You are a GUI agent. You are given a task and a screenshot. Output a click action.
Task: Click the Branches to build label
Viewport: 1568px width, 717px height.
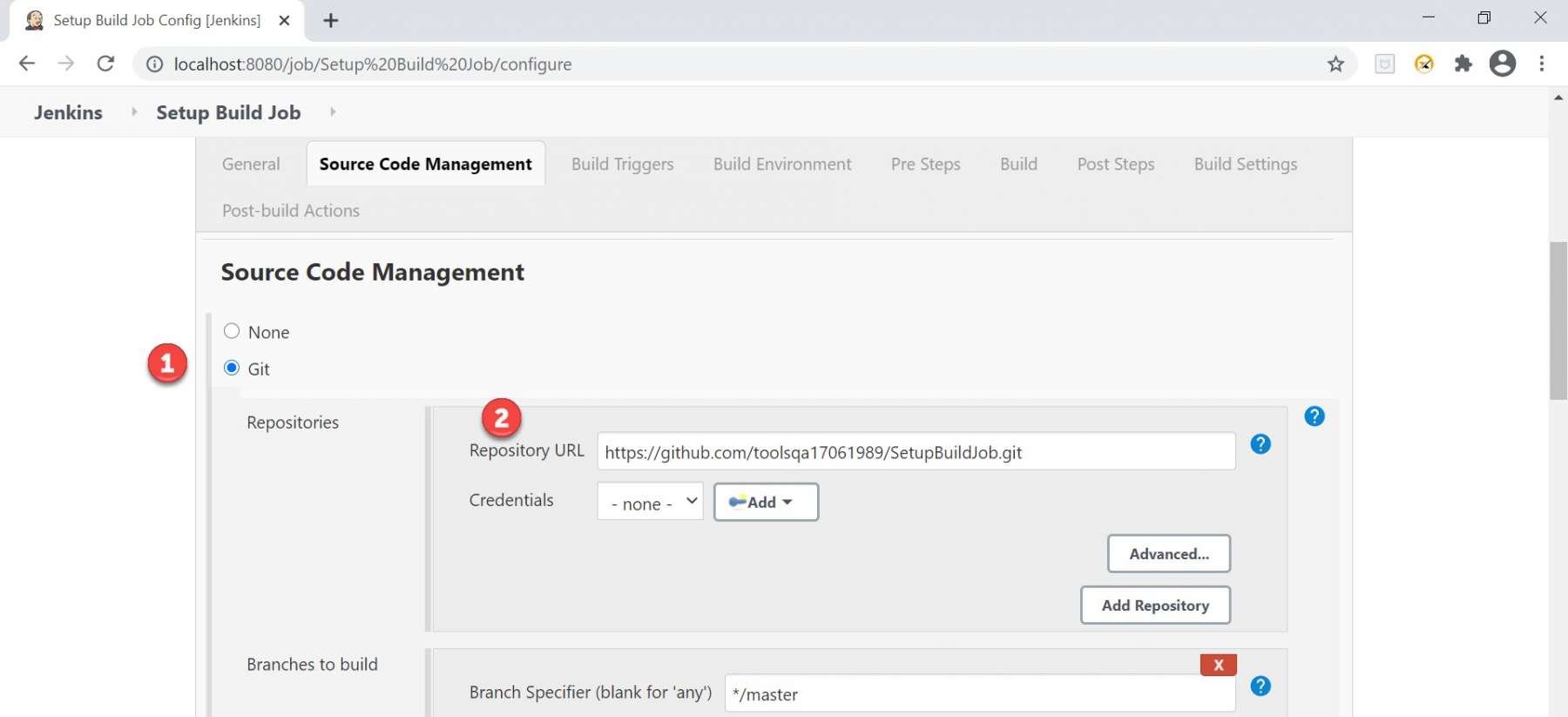point(312,665)
